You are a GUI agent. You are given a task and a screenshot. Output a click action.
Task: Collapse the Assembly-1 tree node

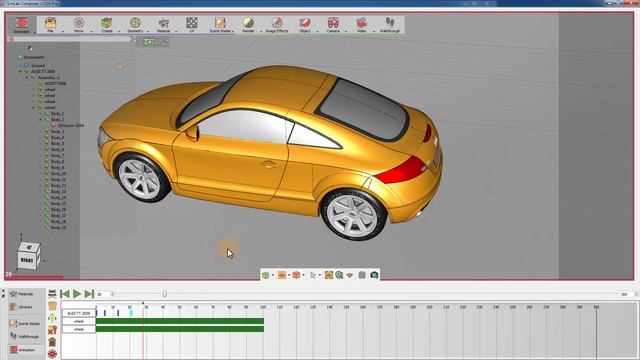pyautogui.click(x=27, y=78)
